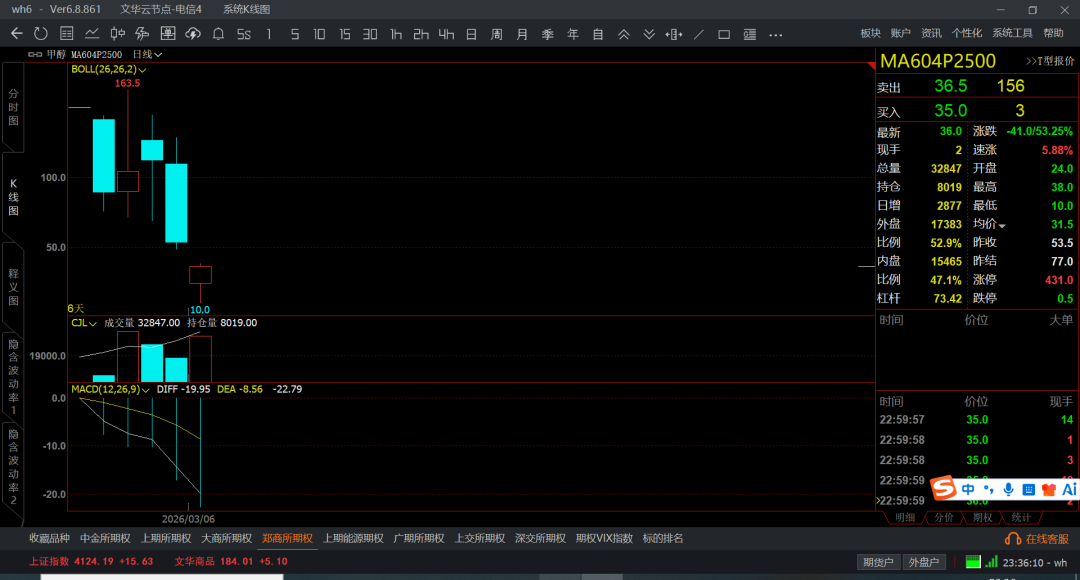
Task: Select the 1-minute period
Action: point(269,34)
